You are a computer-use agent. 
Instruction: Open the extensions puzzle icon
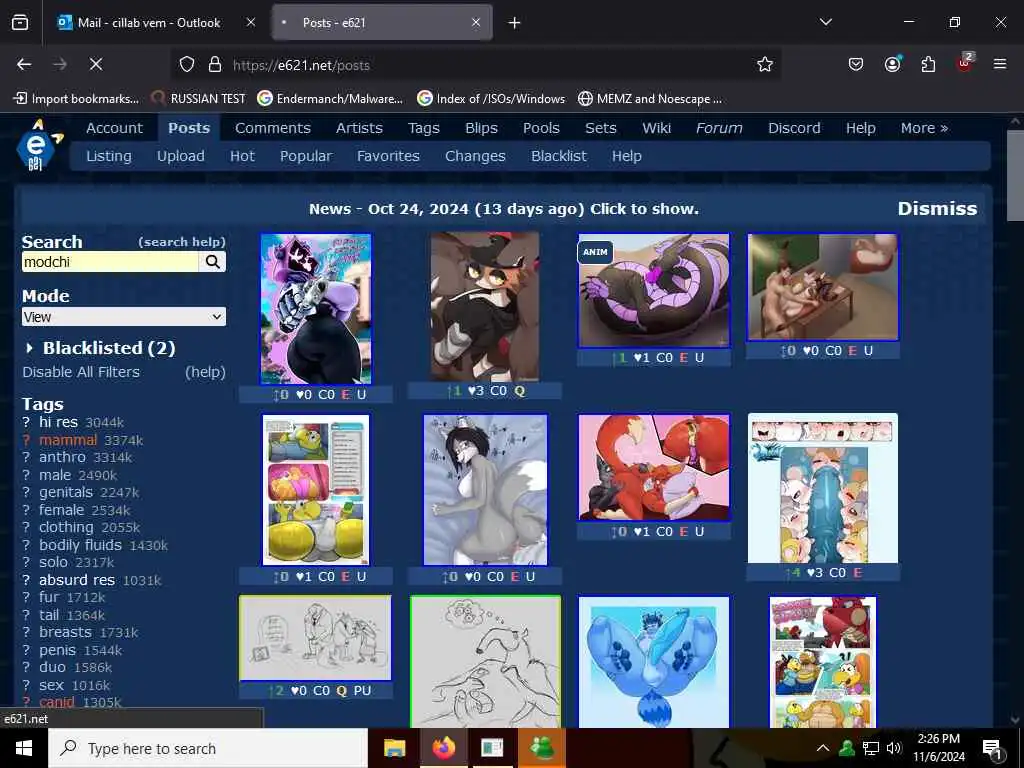click(x=928, y=64)
